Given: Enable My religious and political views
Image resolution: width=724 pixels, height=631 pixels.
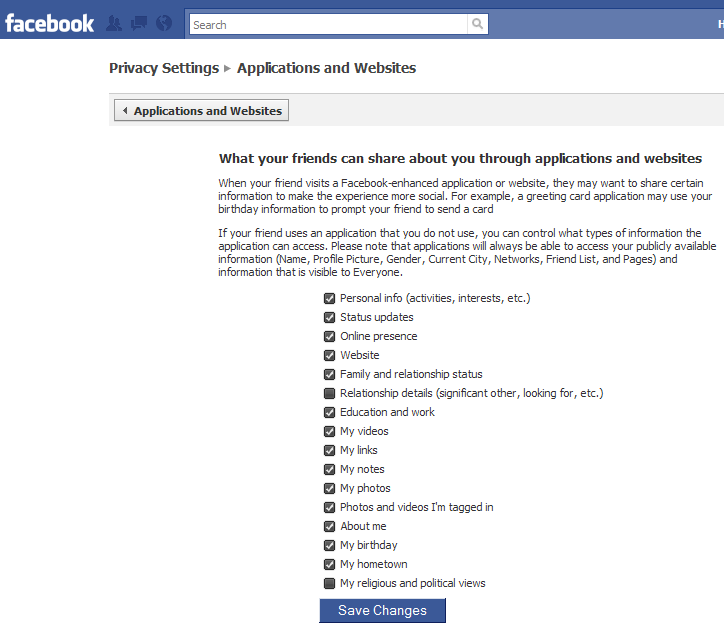Looking at the screenshot, I should click(x=329, y=583).
